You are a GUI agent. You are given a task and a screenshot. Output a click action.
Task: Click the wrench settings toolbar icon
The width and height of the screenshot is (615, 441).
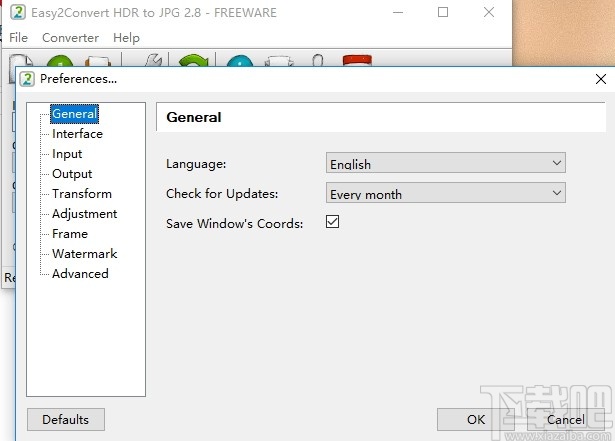(x=153, y=61)
